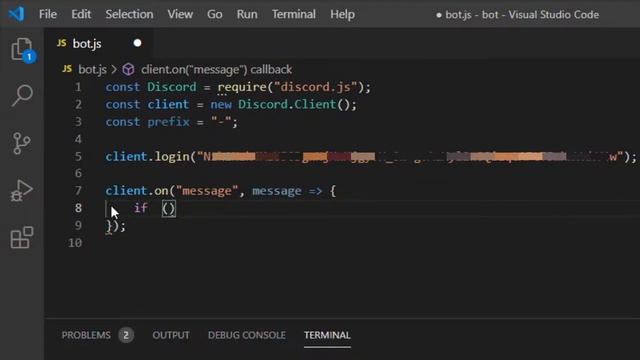Open the View menu
This screenshot has width=640, height=360.
click(x=180, y=14)
